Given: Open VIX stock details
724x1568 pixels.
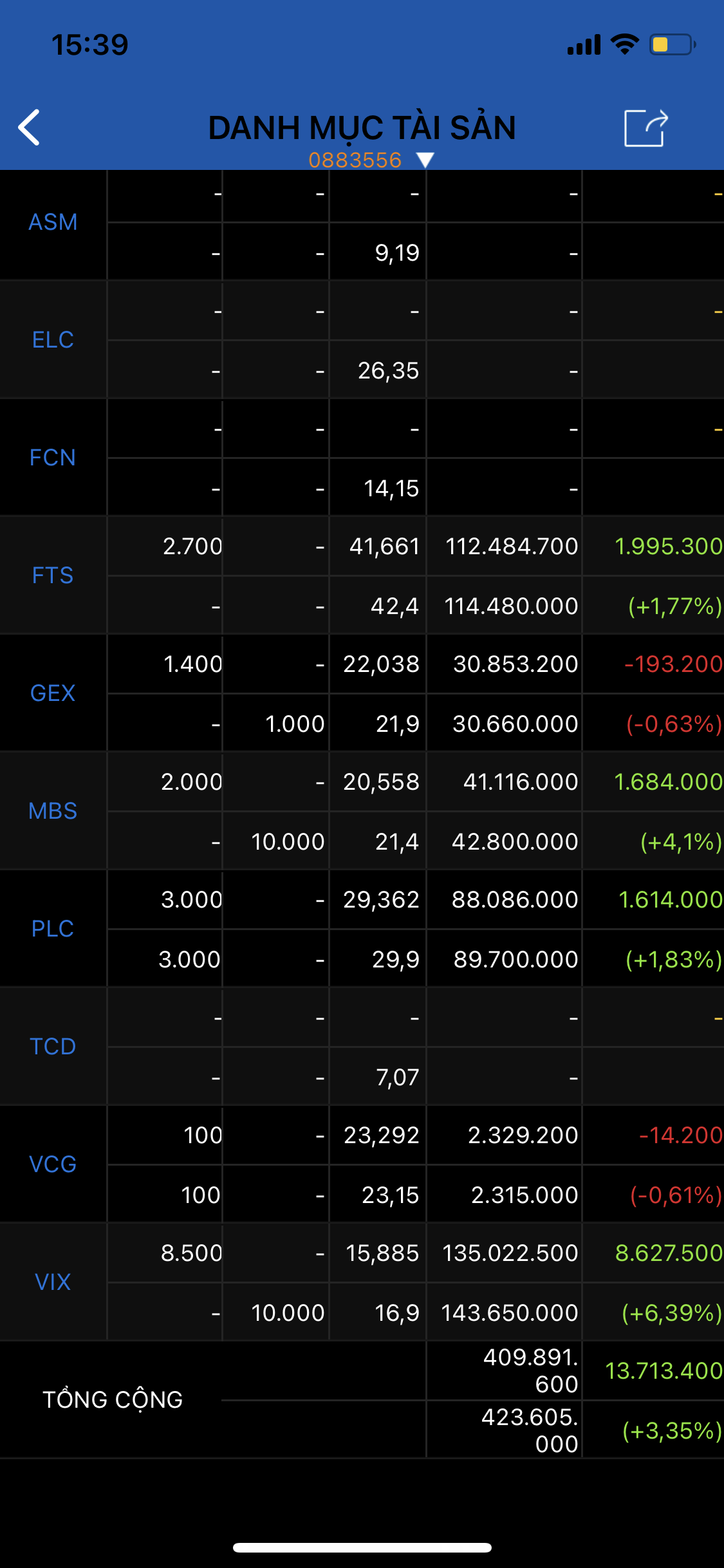Looking at the screenshot, I should coord(53,1282).
